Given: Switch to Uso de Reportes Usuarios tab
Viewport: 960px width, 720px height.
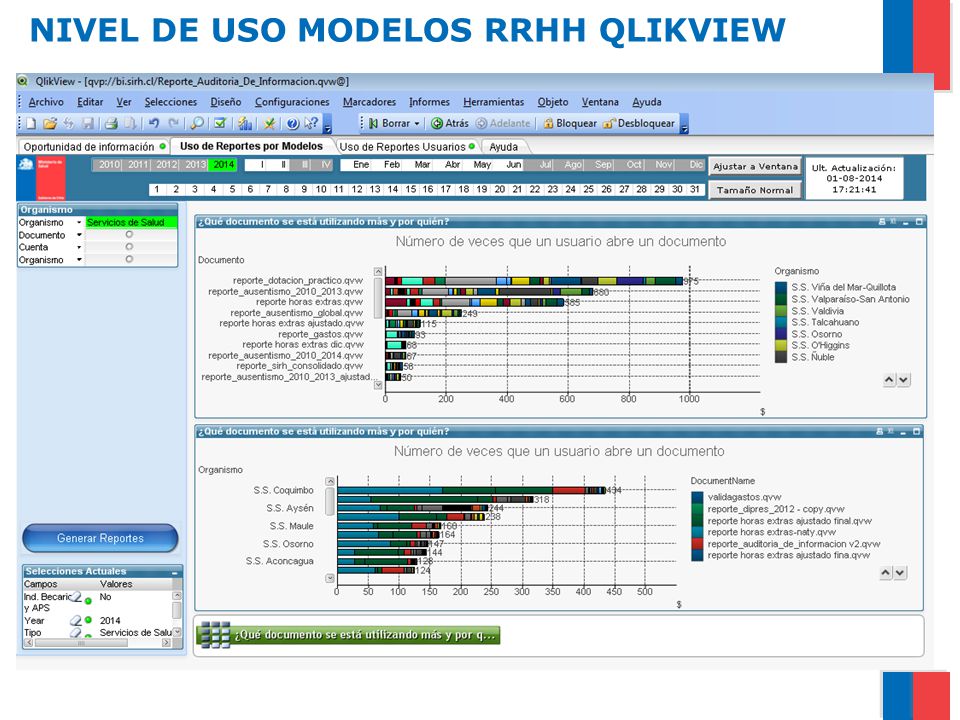Looking at the screenshot, I should [407, 147].
